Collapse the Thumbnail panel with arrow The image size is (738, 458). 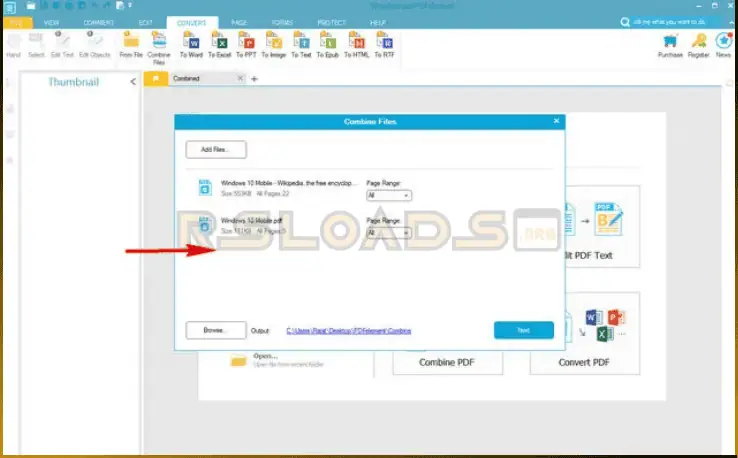(x=133, y=82)
